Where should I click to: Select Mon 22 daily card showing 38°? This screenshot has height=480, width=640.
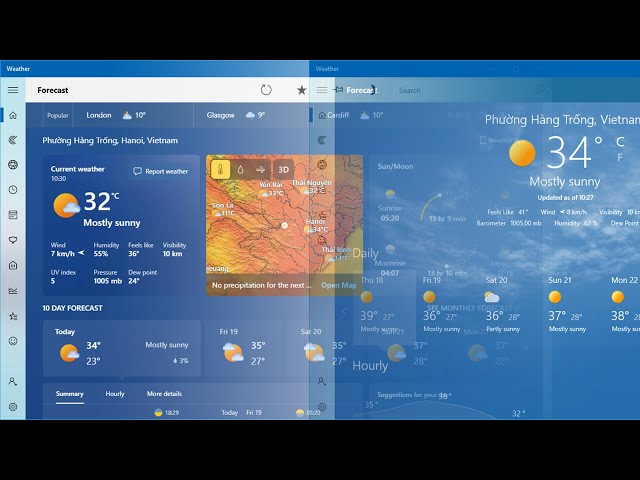click(x=624, y=304)
